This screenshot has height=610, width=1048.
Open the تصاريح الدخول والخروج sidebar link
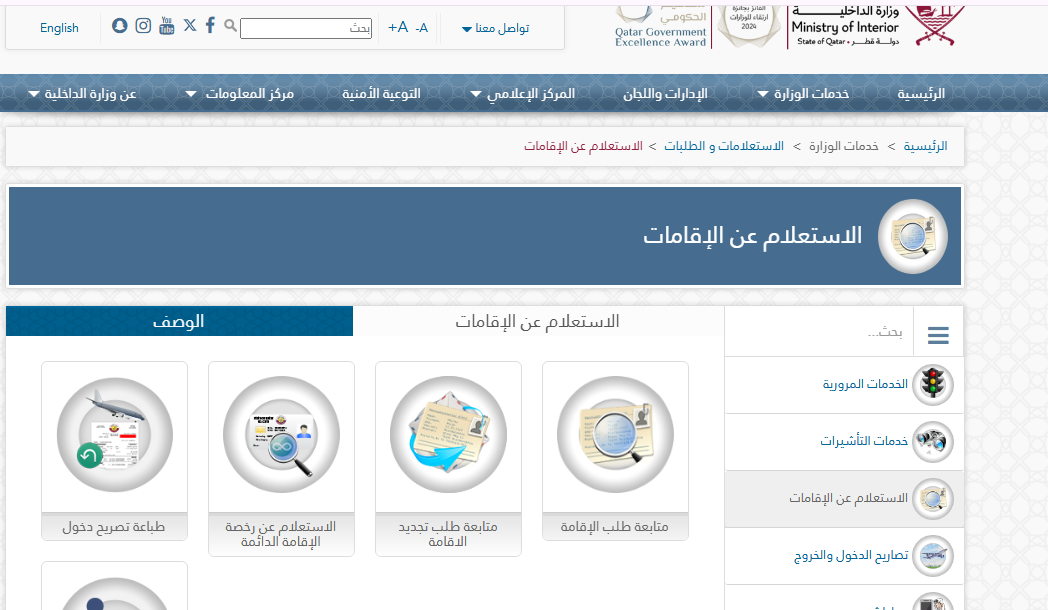coord(851,555)
